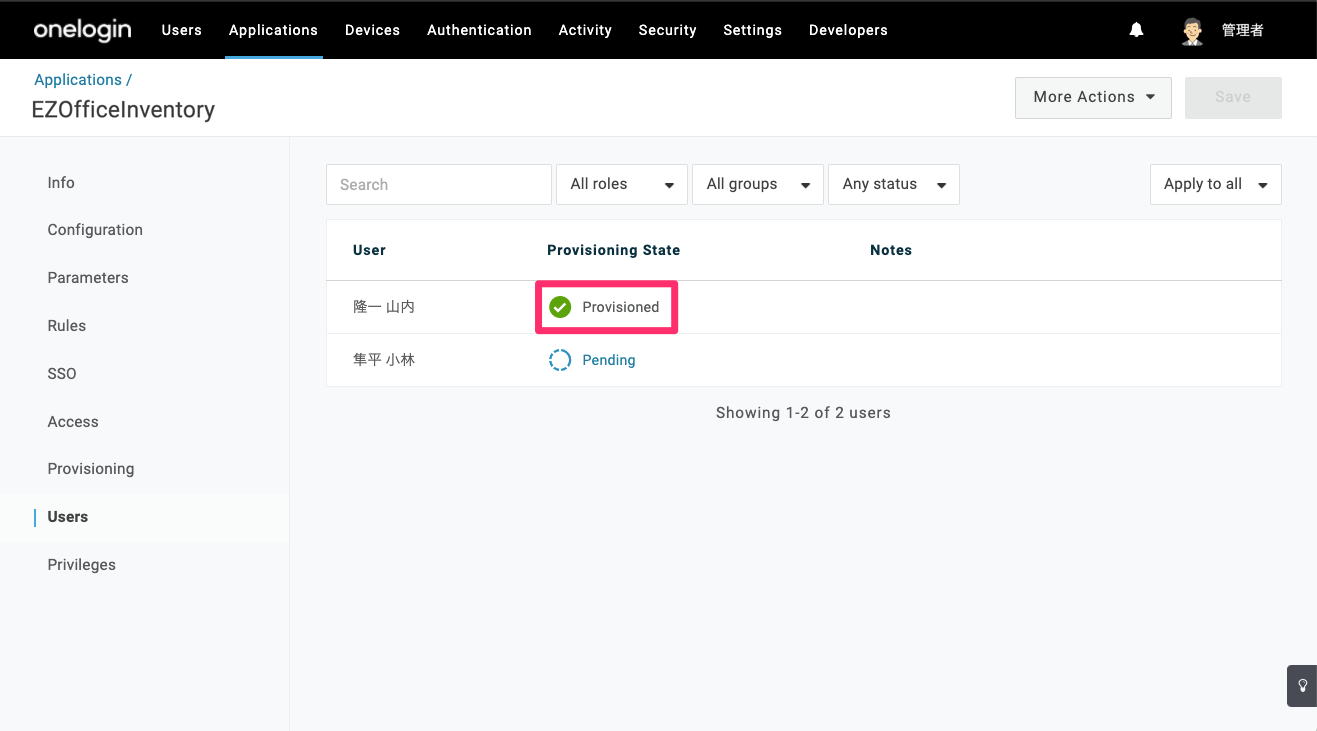Select the Rules sidebar tab
Image resolution: width=1317 pixels, height=731 pixels.
click(67, 326)
